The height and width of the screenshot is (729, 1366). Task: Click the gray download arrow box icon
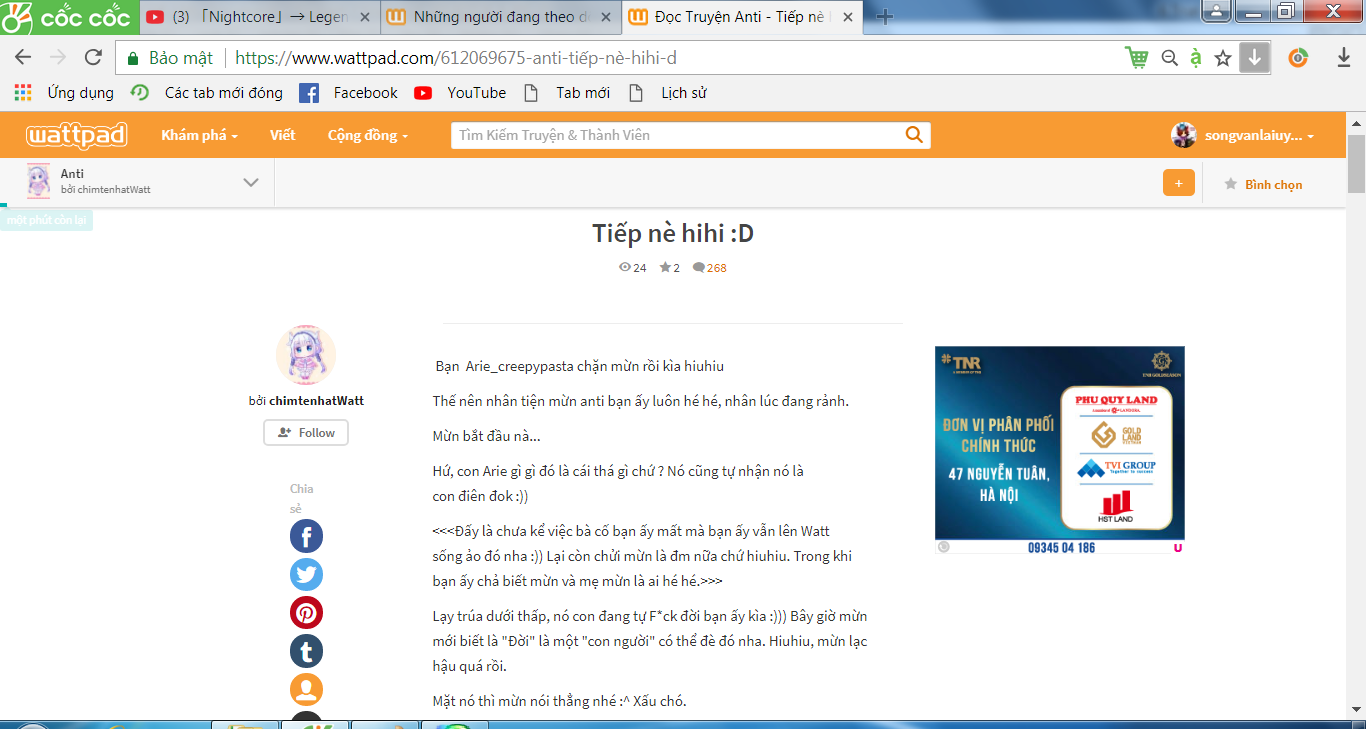tap(1254, 58)
